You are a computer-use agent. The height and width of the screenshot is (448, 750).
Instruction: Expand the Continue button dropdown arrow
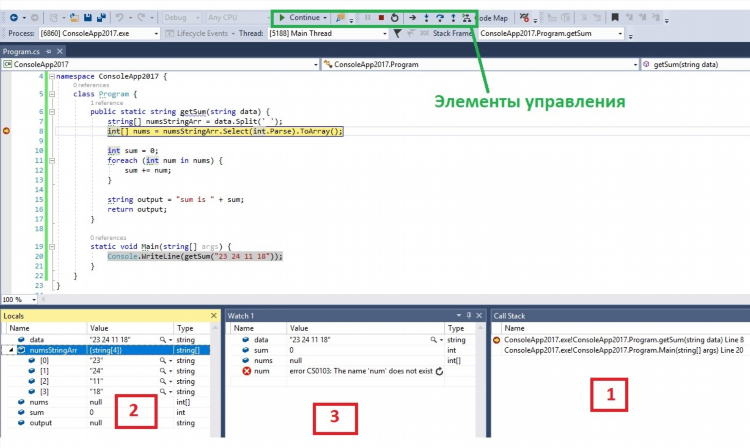pyautogui.click(x=325, y=18)
